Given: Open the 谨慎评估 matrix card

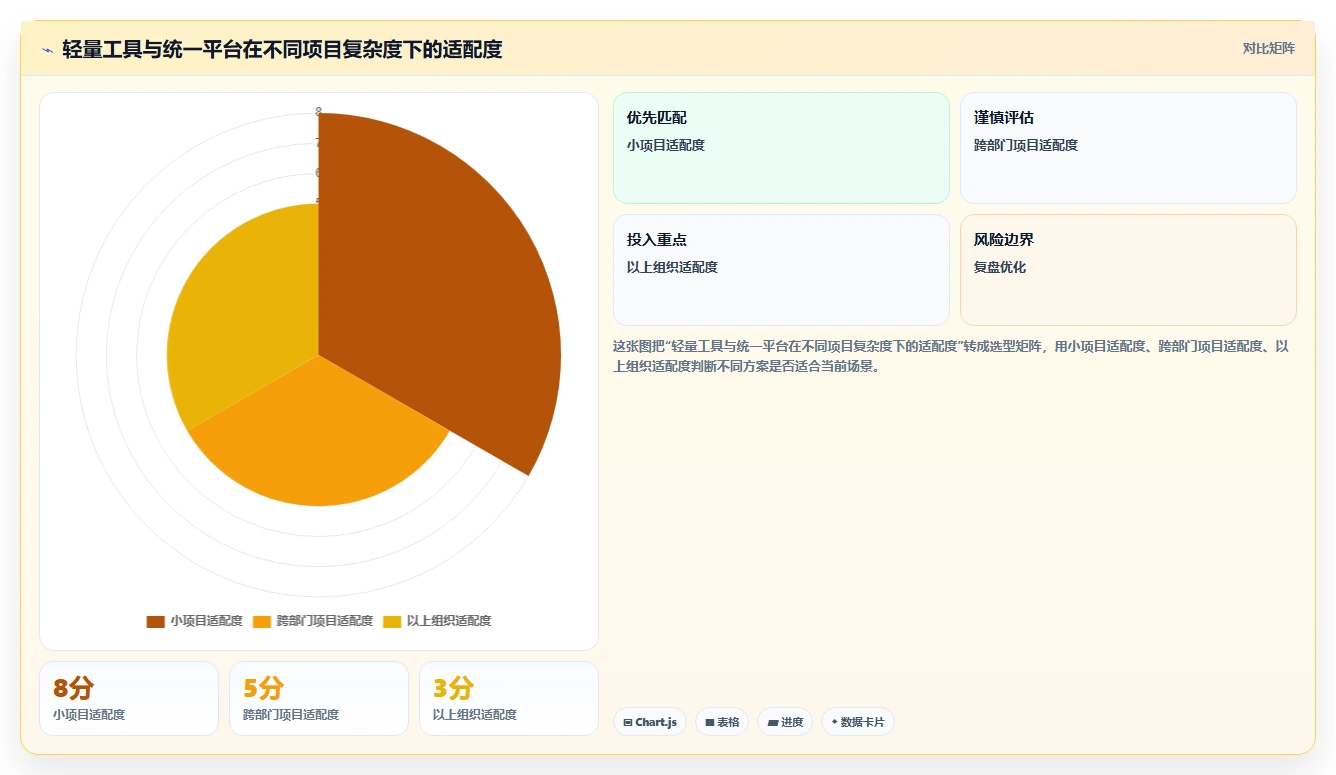Looking at the screenshot, I should (1128, 148).
